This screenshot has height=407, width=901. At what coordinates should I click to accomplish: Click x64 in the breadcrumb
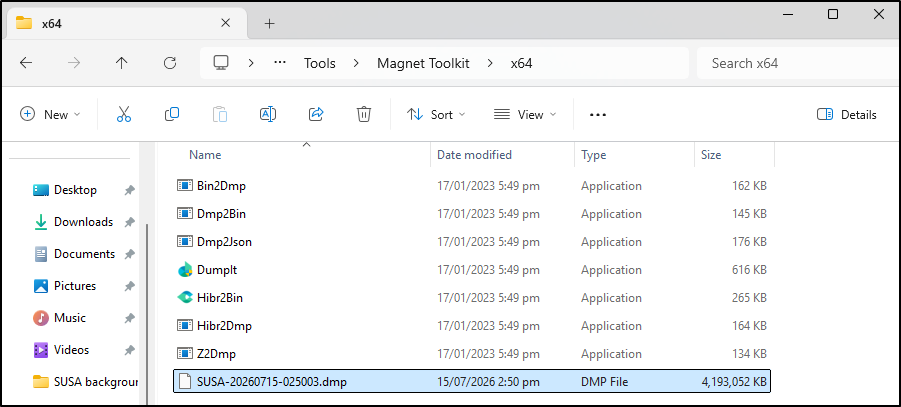pos(522,63)
